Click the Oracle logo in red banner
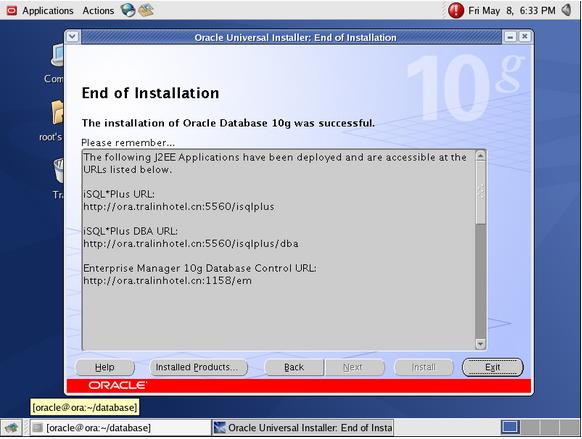582x439 pixels. click(117, 385)
